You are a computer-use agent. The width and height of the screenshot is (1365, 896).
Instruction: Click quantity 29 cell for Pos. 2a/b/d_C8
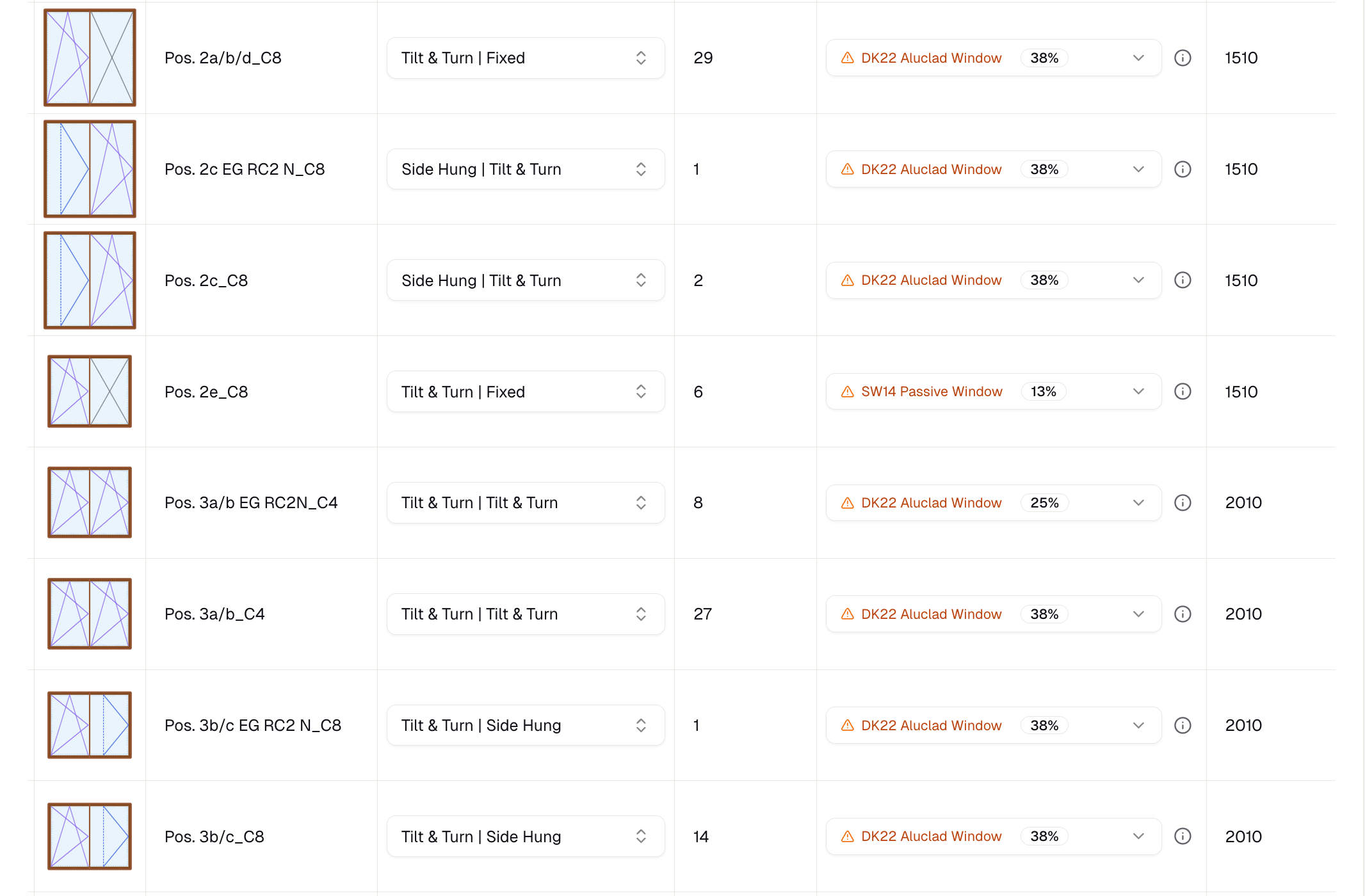point(703,58)
